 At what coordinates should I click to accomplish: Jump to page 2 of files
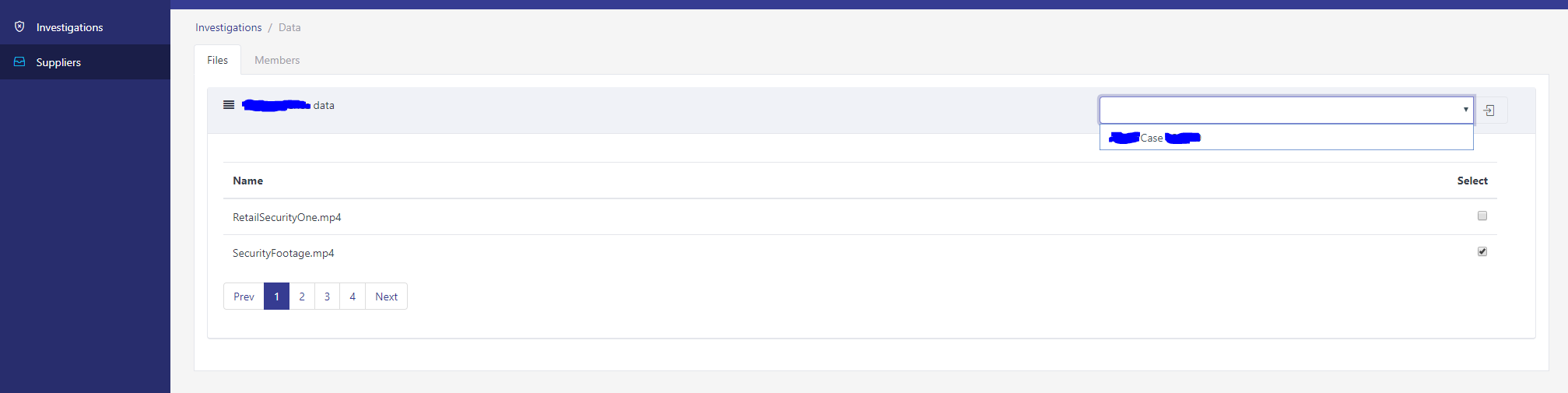(x=302, y=297)
